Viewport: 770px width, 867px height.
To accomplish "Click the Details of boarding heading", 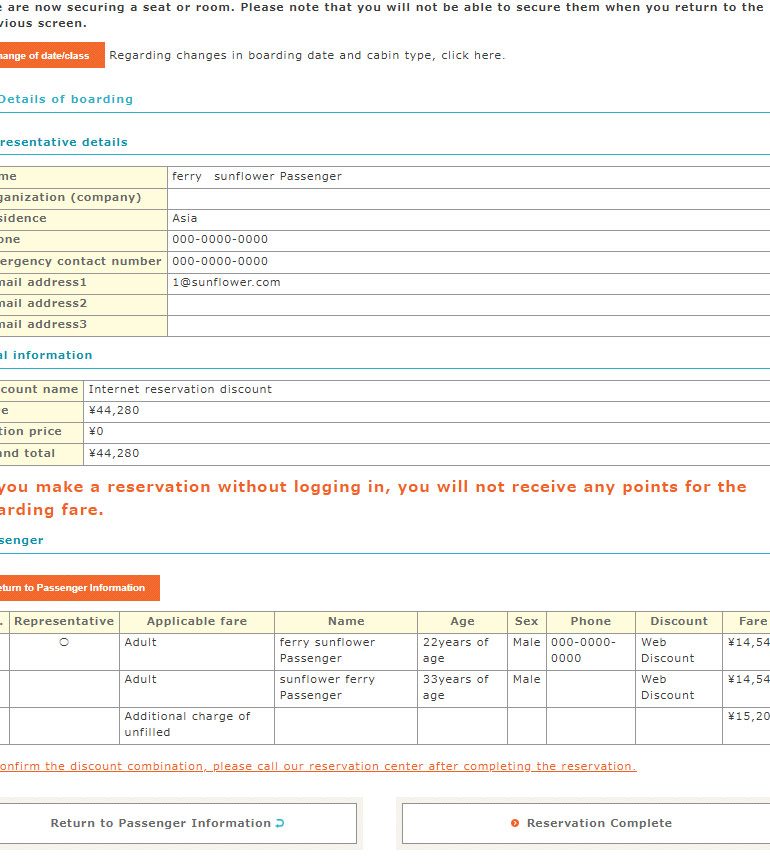I will (66, 99).
